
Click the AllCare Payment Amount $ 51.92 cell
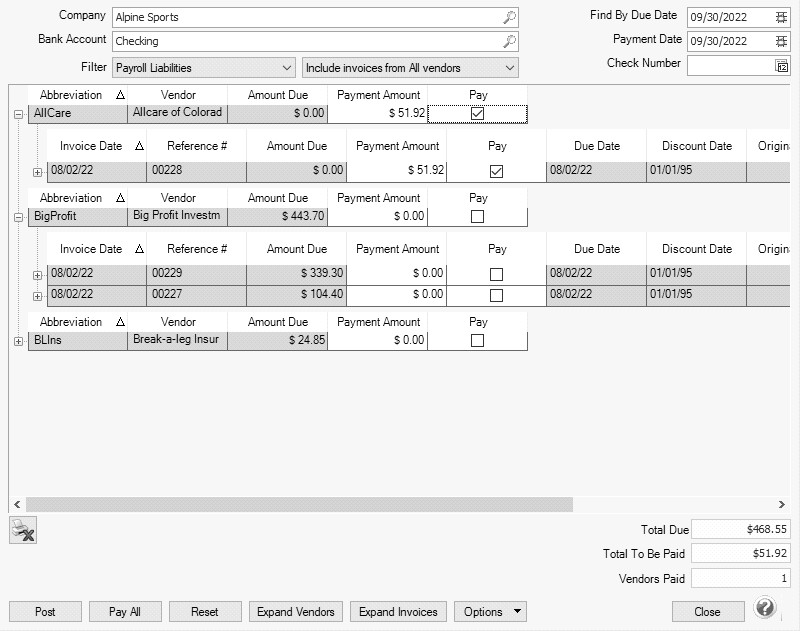tap(378, 113)
